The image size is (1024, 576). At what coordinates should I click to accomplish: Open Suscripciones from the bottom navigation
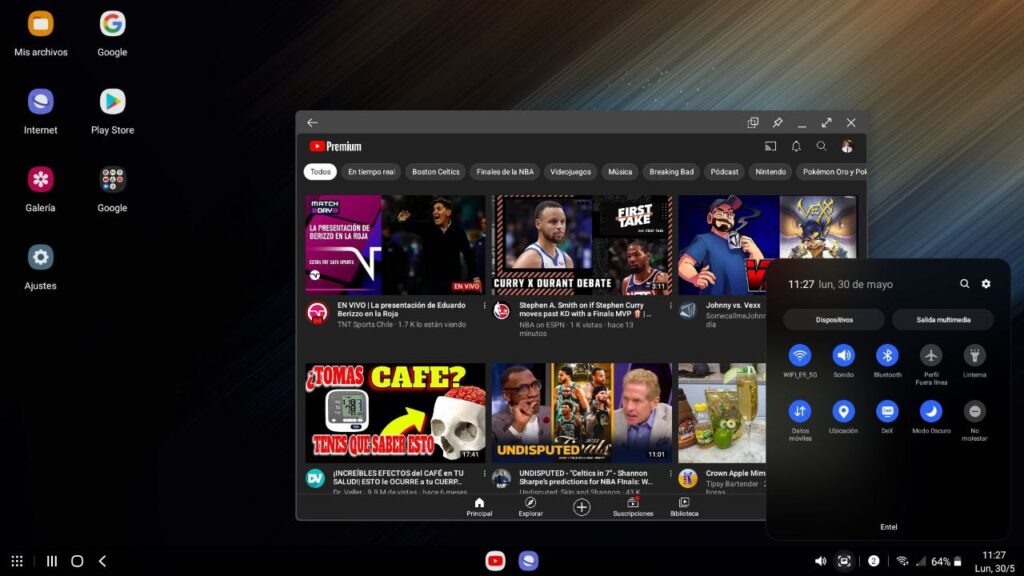(x=633, y=505)
